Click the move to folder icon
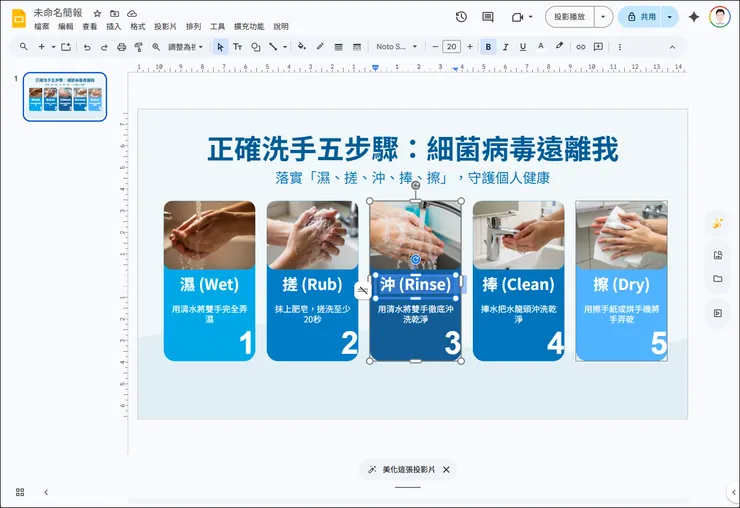Image resolution: width=740 pixels, height=508 pixels. pyautogui.click(x=114, y=13)
